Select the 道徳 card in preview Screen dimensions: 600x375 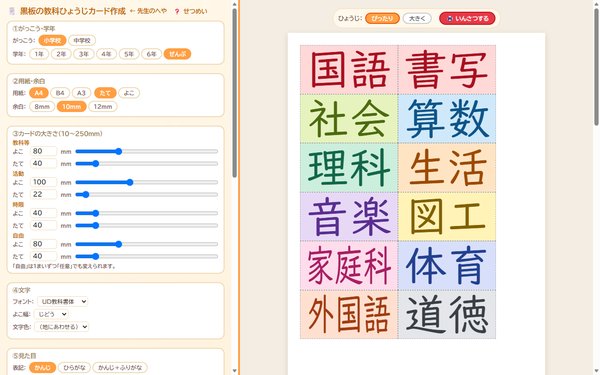[x=447, y=315]
